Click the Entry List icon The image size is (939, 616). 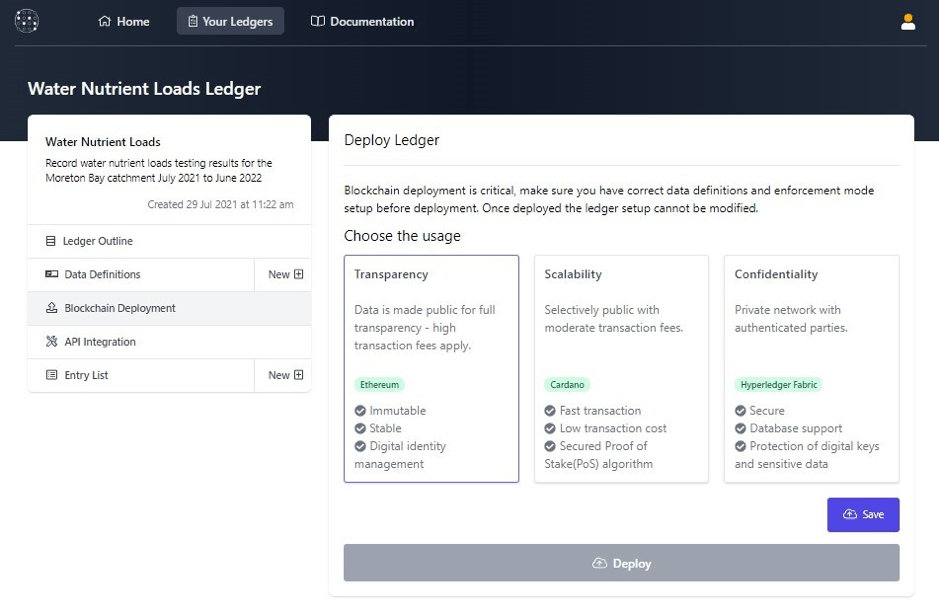pos(52,375)
